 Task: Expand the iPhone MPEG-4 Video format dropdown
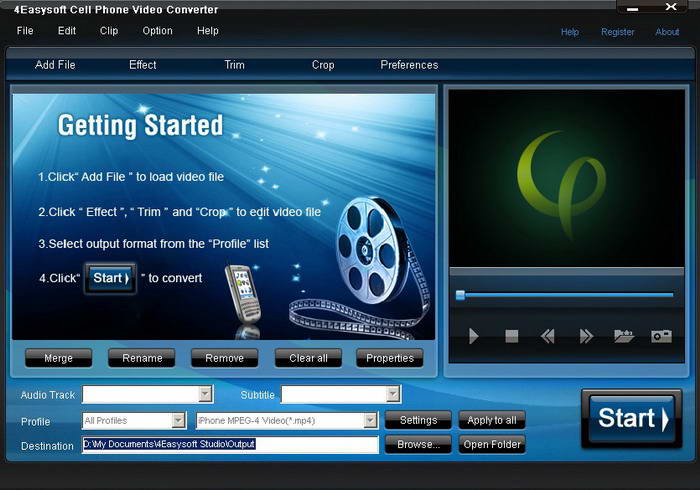(x=370, y=420)
